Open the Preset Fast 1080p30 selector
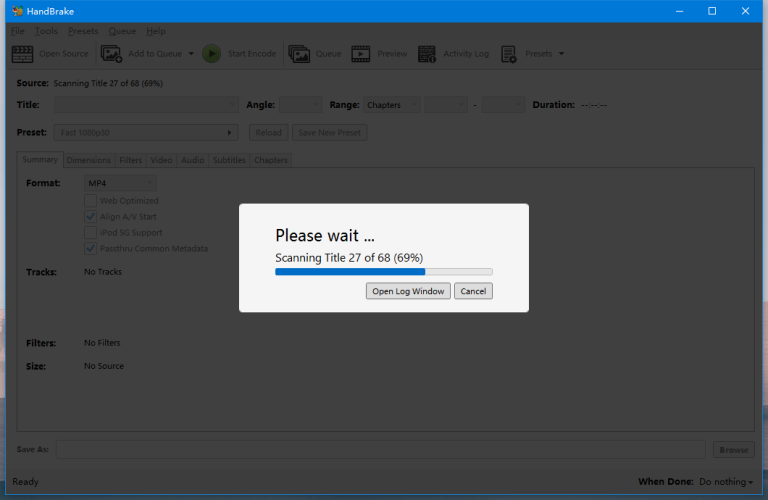This screenshot has height=500, width=768. [146, 133]
